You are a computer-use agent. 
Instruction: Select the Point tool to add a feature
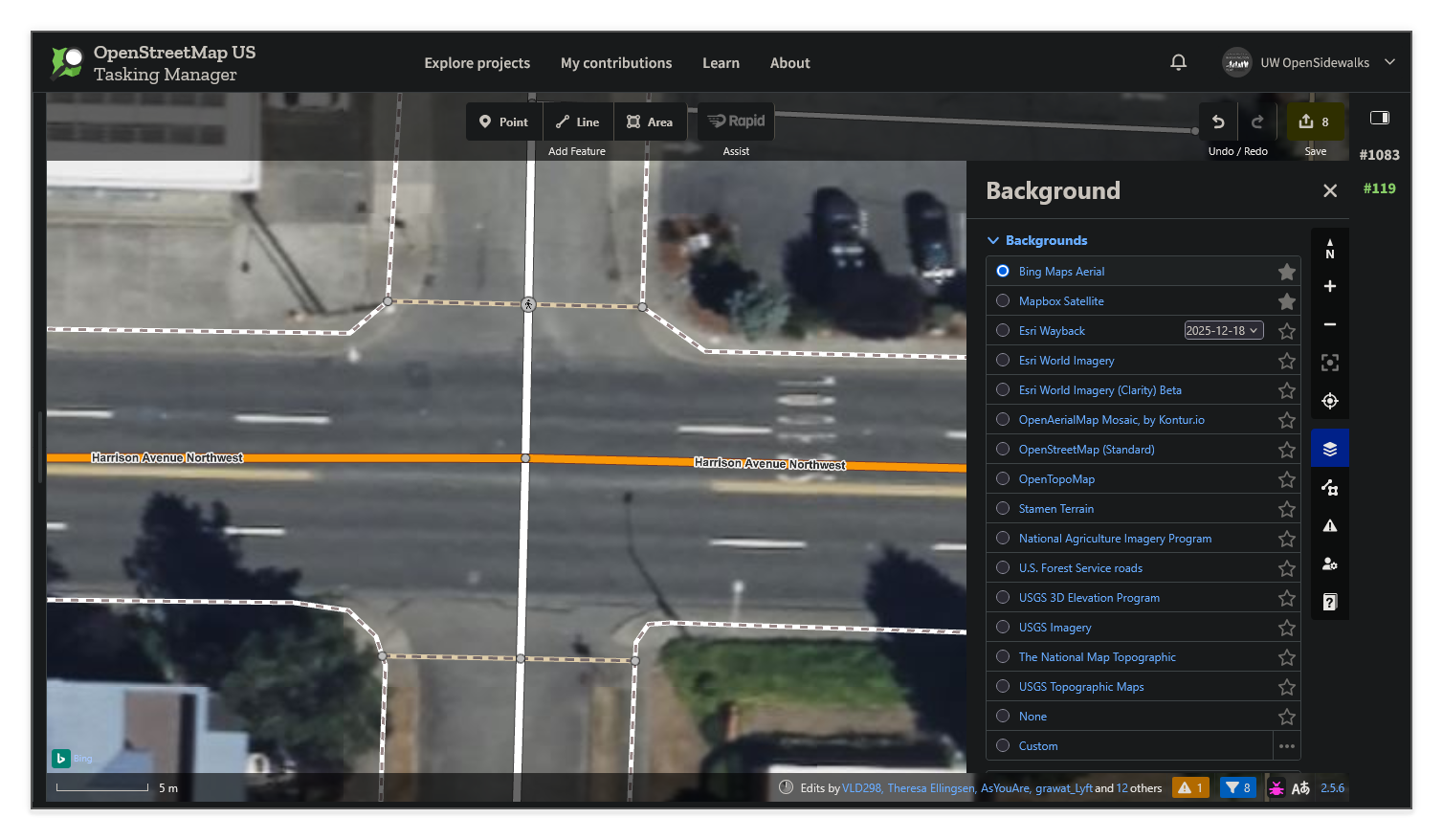coord(502,122)
